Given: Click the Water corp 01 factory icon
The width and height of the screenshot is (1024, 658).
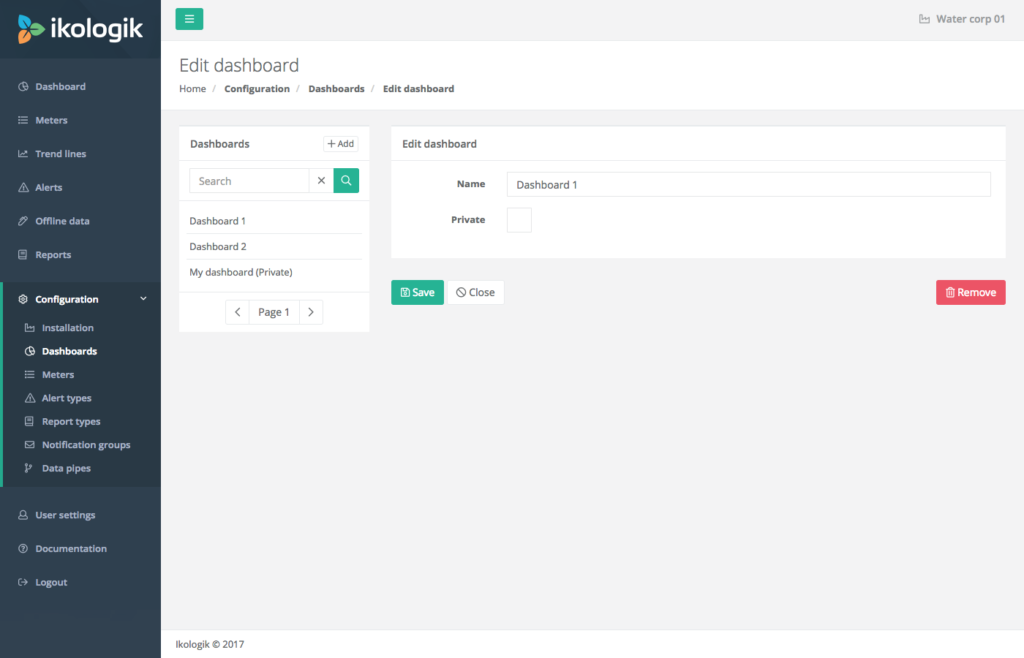Looking at the screenshot, I should coord(924,19).
